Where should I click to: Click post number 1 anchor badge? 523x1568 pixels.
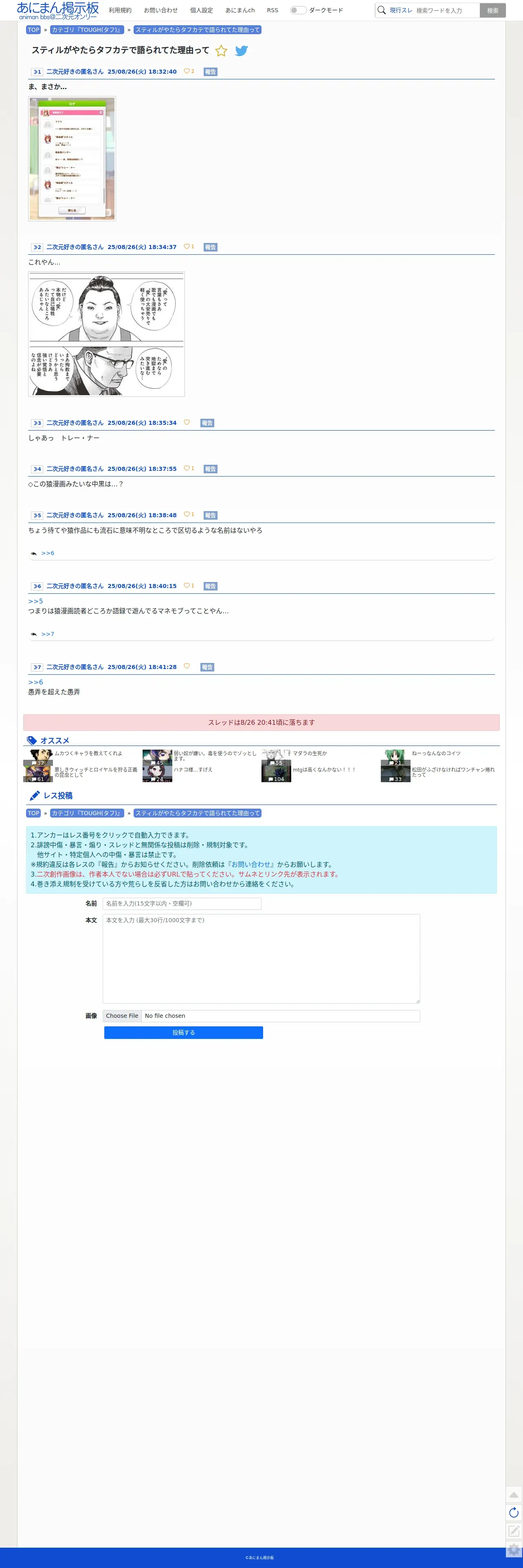[x=37, y=72]
